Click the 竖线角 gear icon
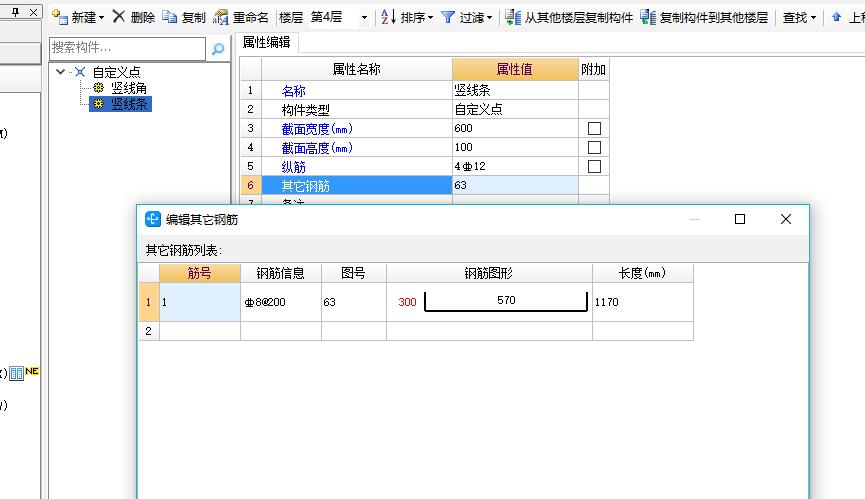Viewport: 865px width, 499px height. tap(99, 88)
